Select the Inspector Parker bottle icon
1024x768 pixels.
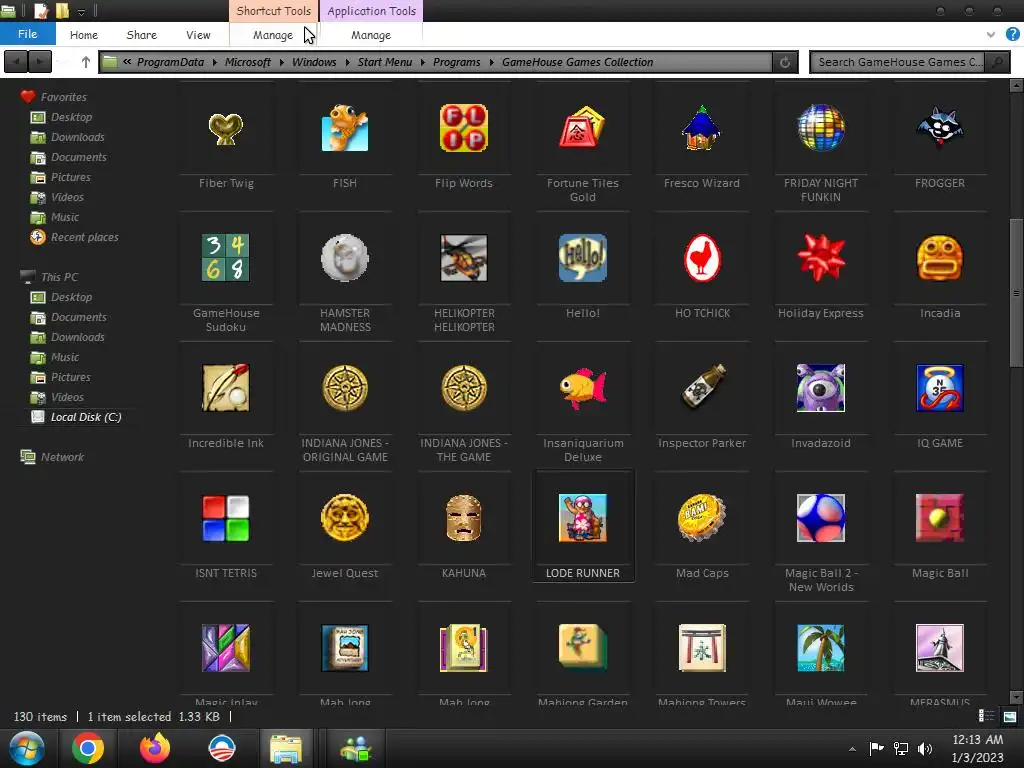pyautogui.click(x=701, y=388)
